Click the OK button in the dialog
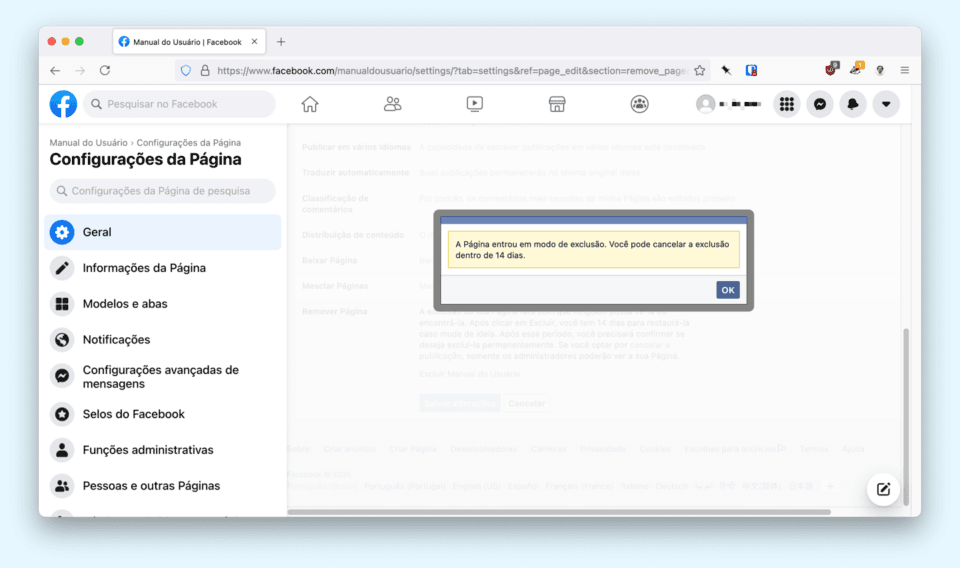 click(x=727, y=290)
